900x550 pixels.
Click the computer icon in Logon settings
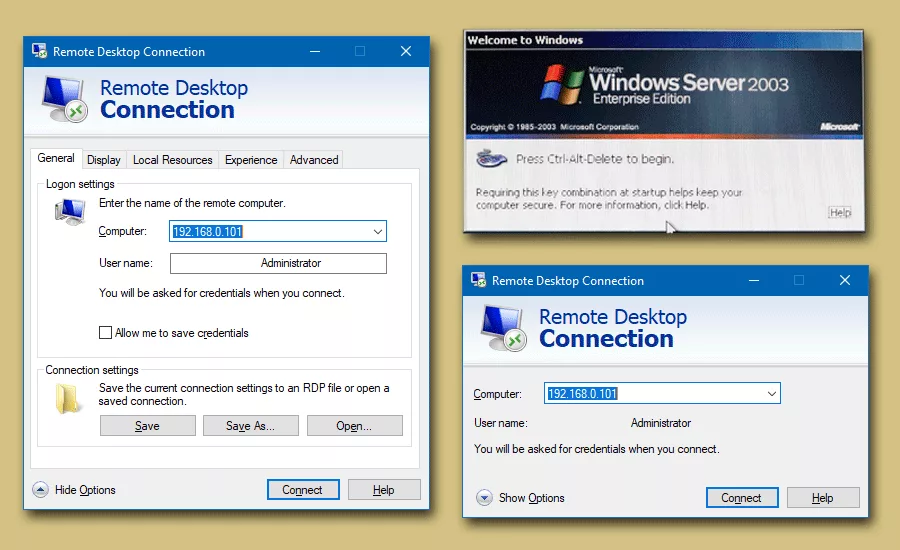click(x=69, y=212)
